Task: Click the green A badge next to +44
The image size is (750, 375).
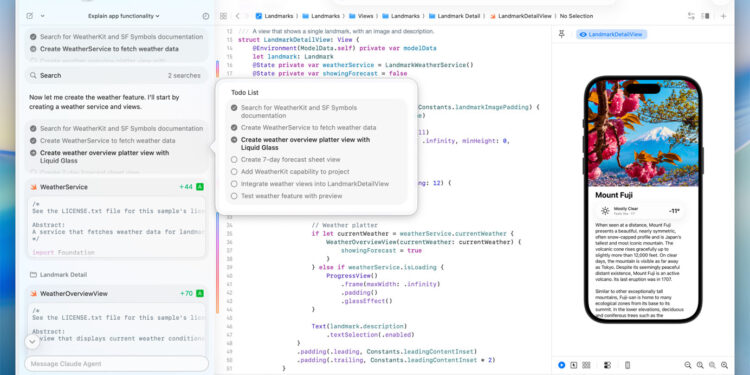Action: click(200, 187)
